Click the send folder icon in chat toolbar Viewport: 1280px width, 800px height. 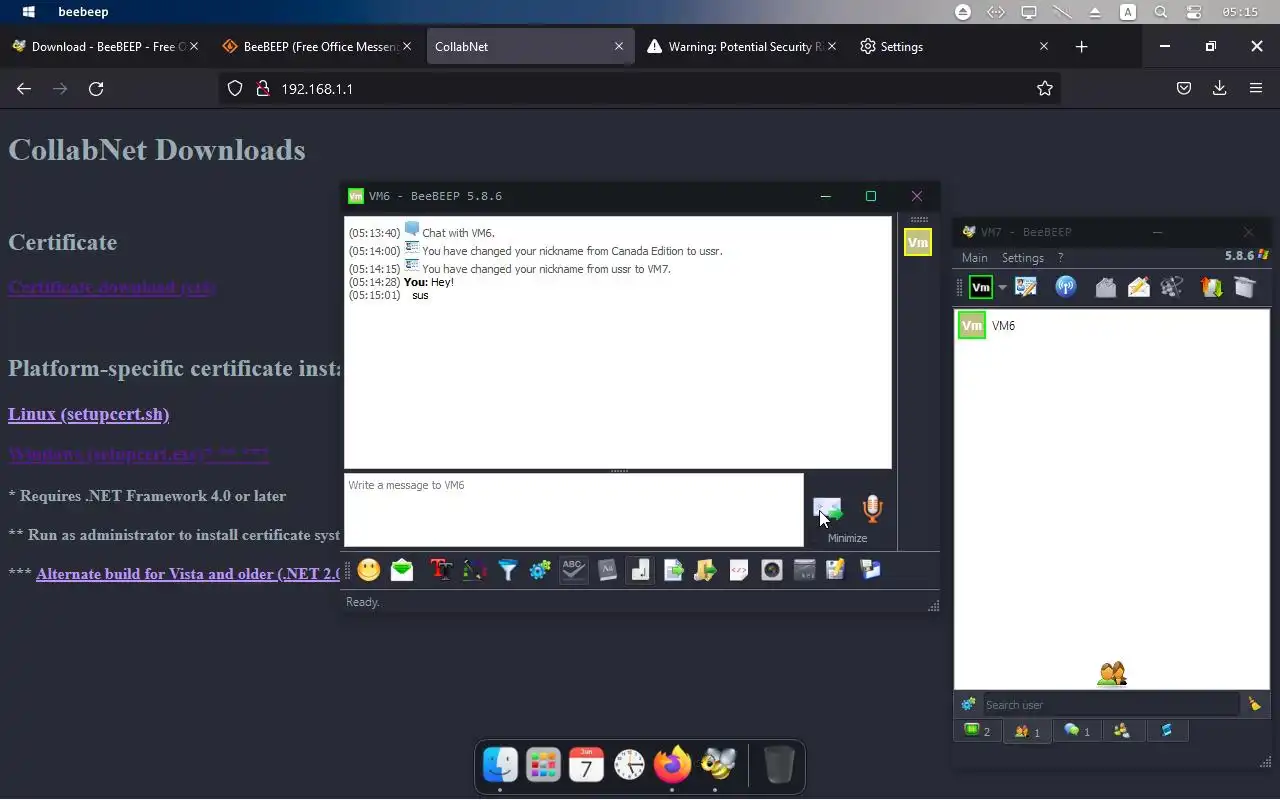(x=705, y=570)
